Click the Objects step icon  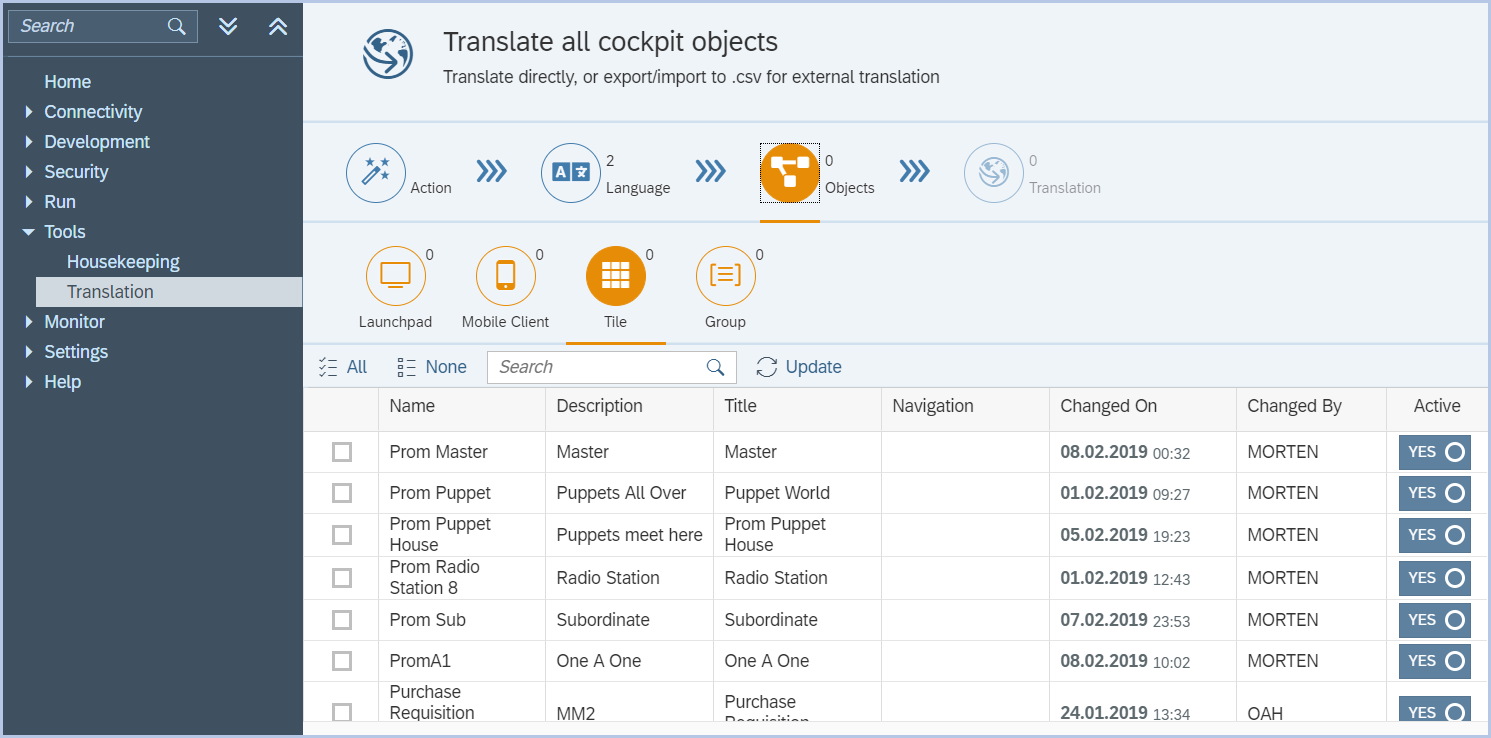[789, 172]
